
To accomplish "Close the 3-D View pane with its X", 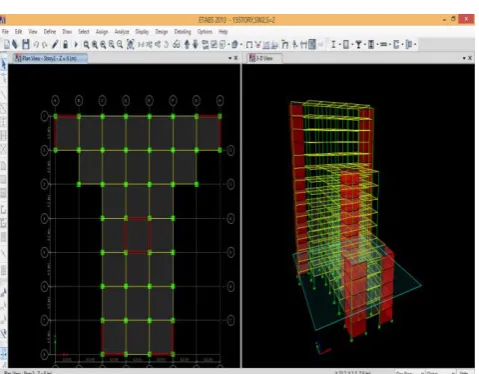I will [470, 58].
